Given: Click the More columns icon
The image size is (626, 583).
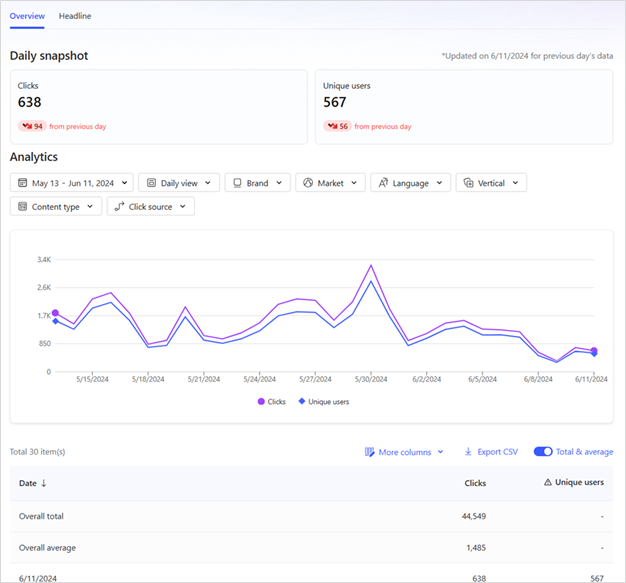Looking at the screenshot, I should point(370,452).
